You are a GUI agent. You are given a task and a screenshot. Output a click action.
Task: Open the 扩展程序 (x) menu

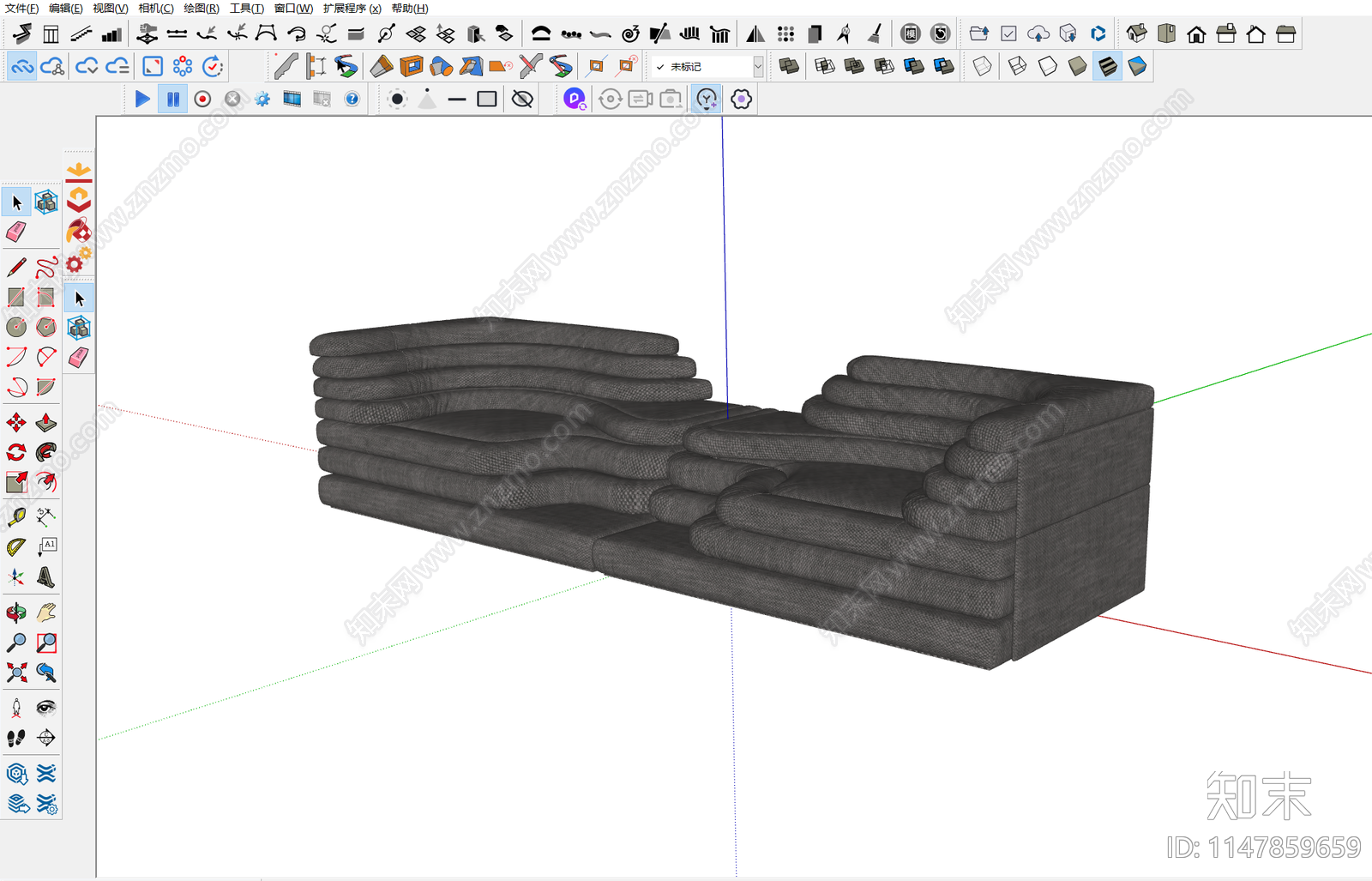tap(352, 9)
